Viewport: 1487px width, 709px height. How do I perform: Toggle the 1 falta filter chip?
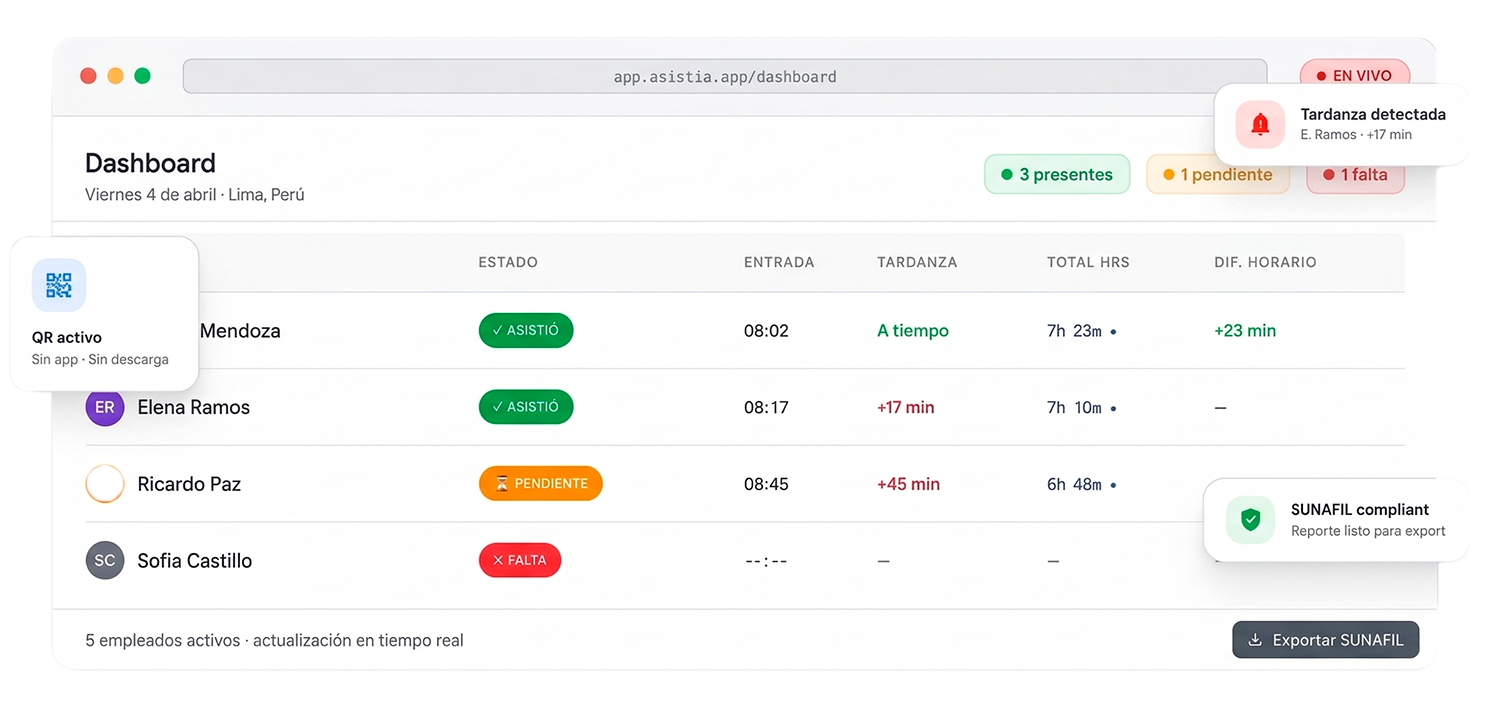coord(1355,174)
